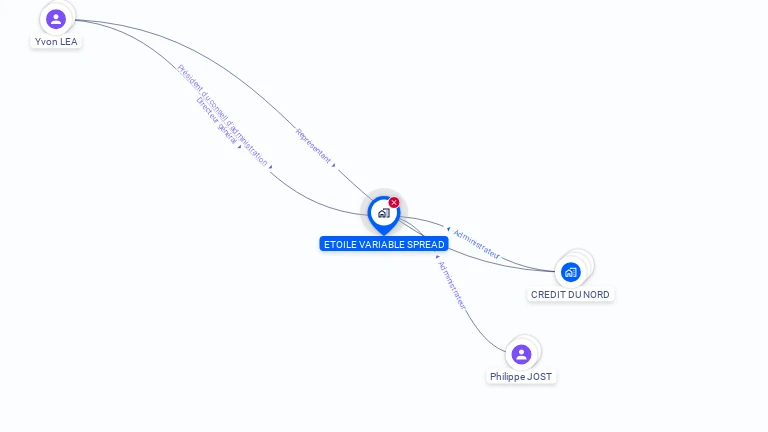Click Administrateur label toward Philippe JOST

point(452,285)
